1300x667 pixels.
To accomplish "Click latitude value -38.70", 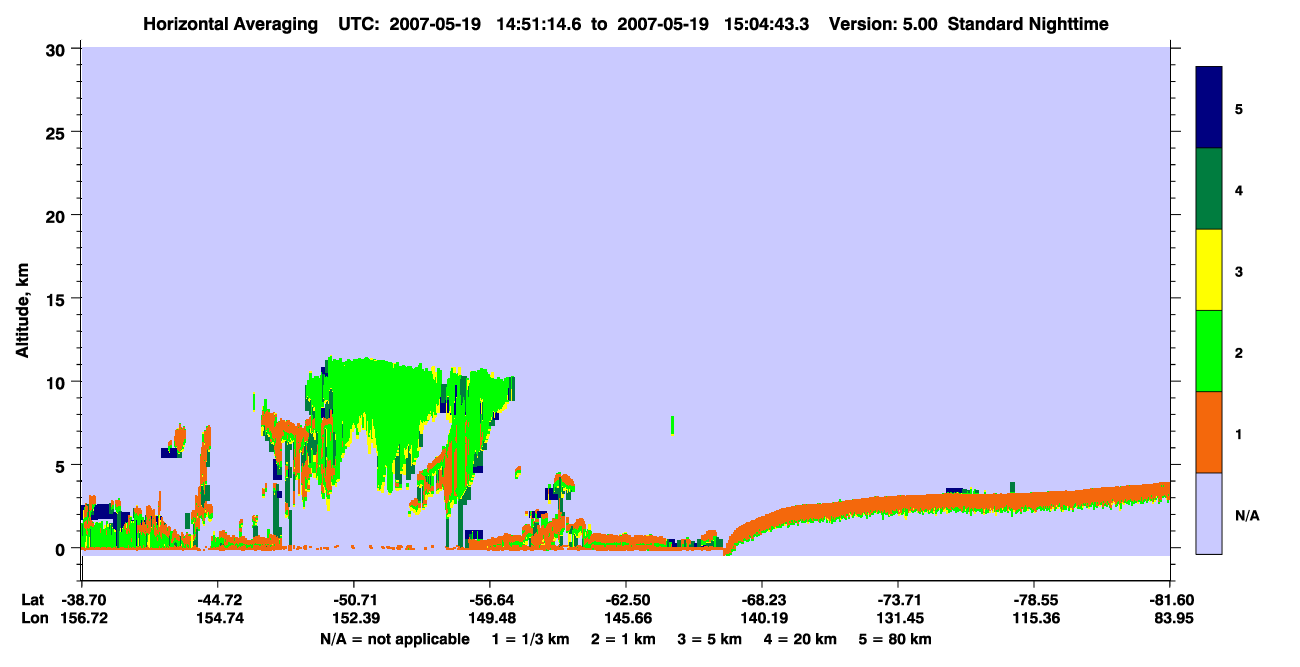I will coord(81,600).
